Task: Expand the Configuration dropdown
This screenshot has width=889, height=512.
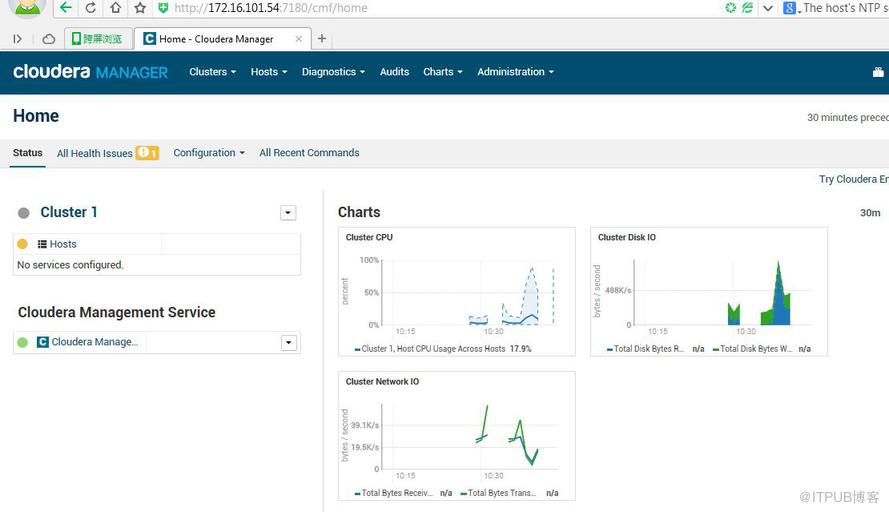Action: pyautogui.click(x=209, y=153)
